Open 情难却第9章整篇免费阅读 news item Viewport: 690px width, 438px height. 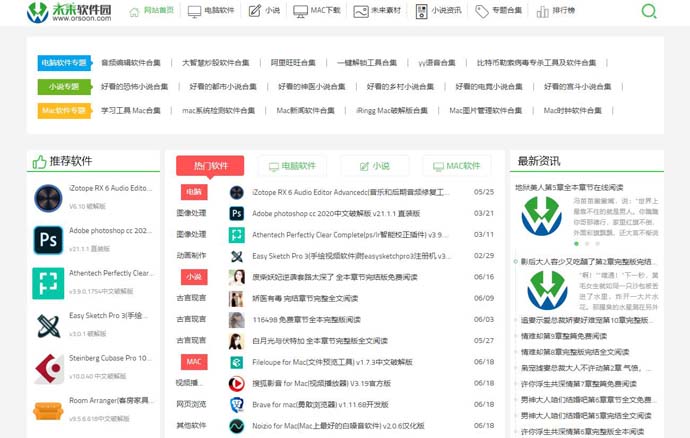point(564,336)
